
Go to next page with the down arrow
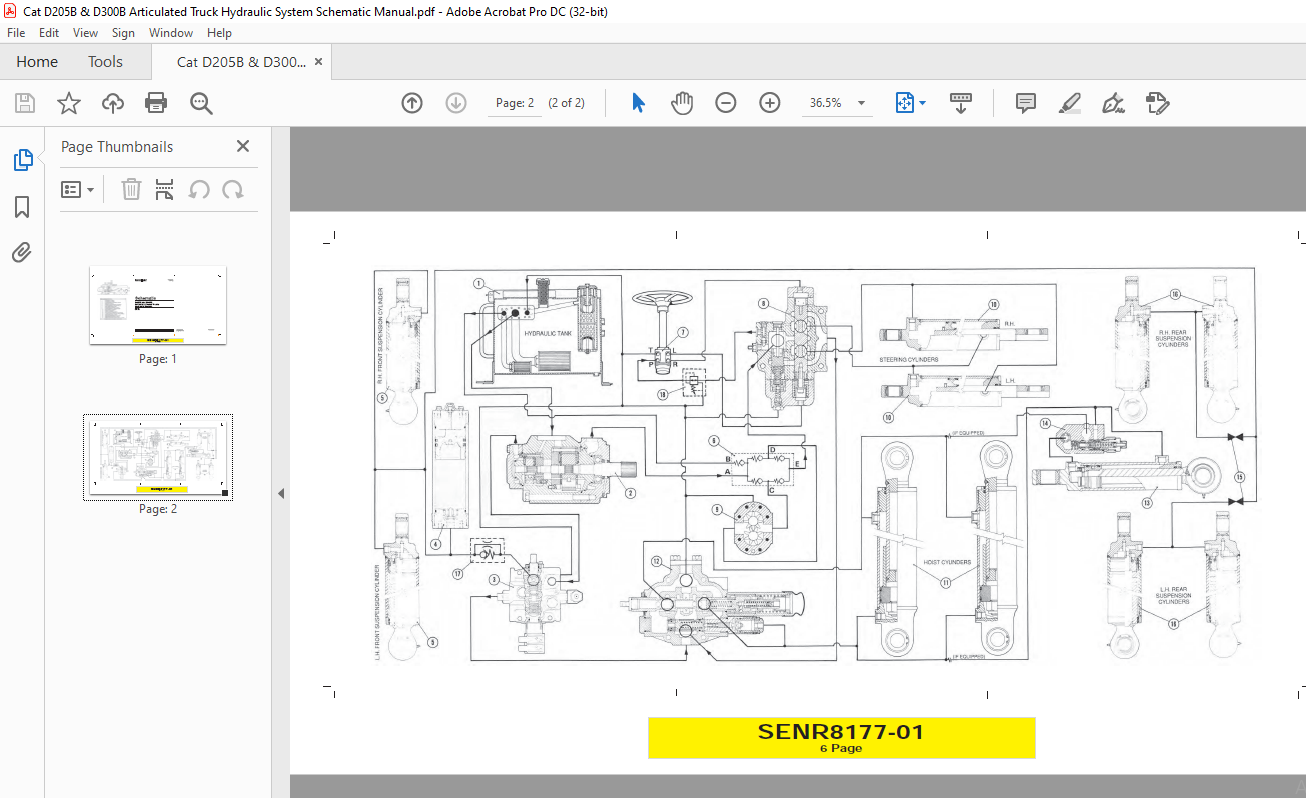point(456,103)
